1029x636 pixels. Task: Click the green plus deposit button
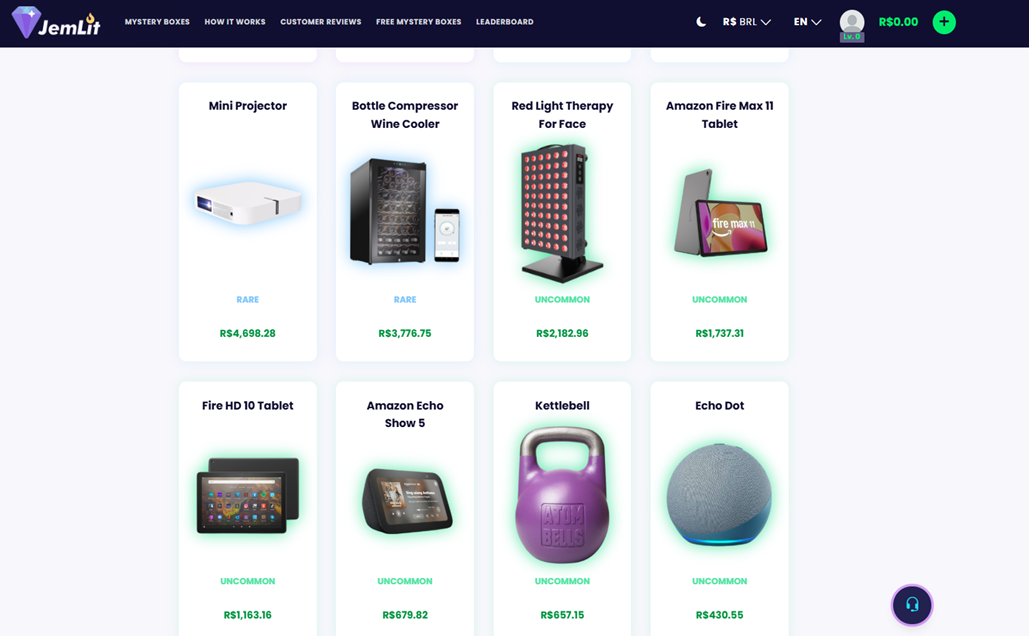click(x=944, y=22)
